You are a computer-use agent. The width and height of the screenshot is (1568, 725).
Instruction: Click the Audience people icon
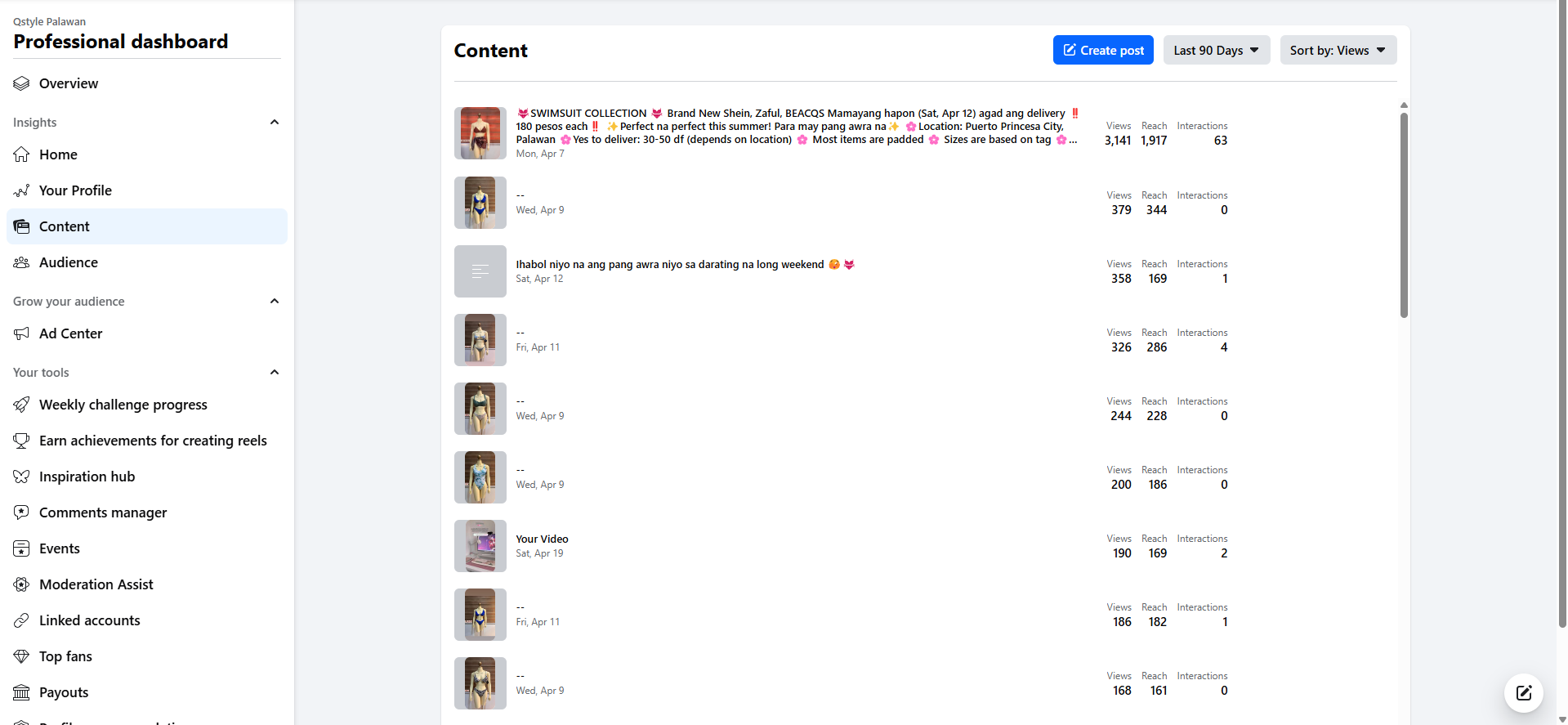[x=21, y=262]
